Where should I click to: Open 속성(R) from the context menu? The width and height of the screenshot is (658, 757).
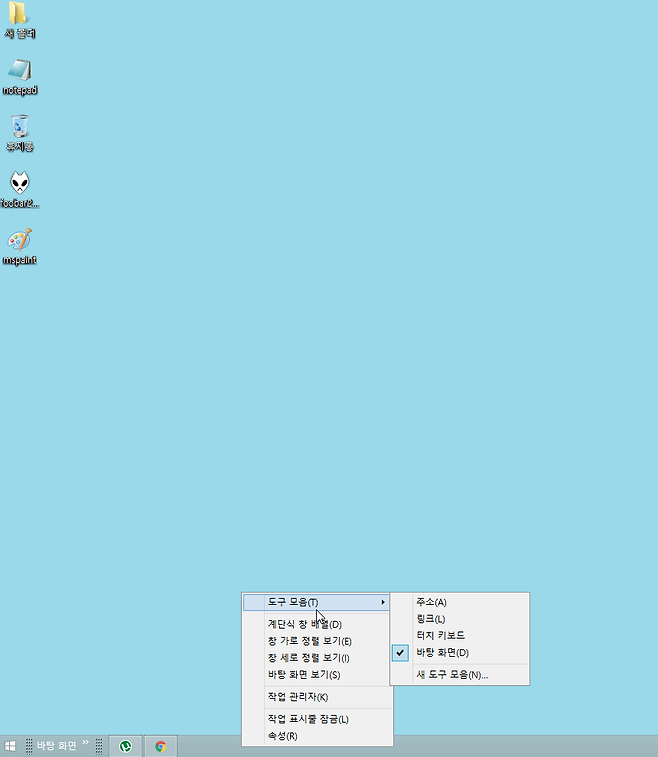282,736
